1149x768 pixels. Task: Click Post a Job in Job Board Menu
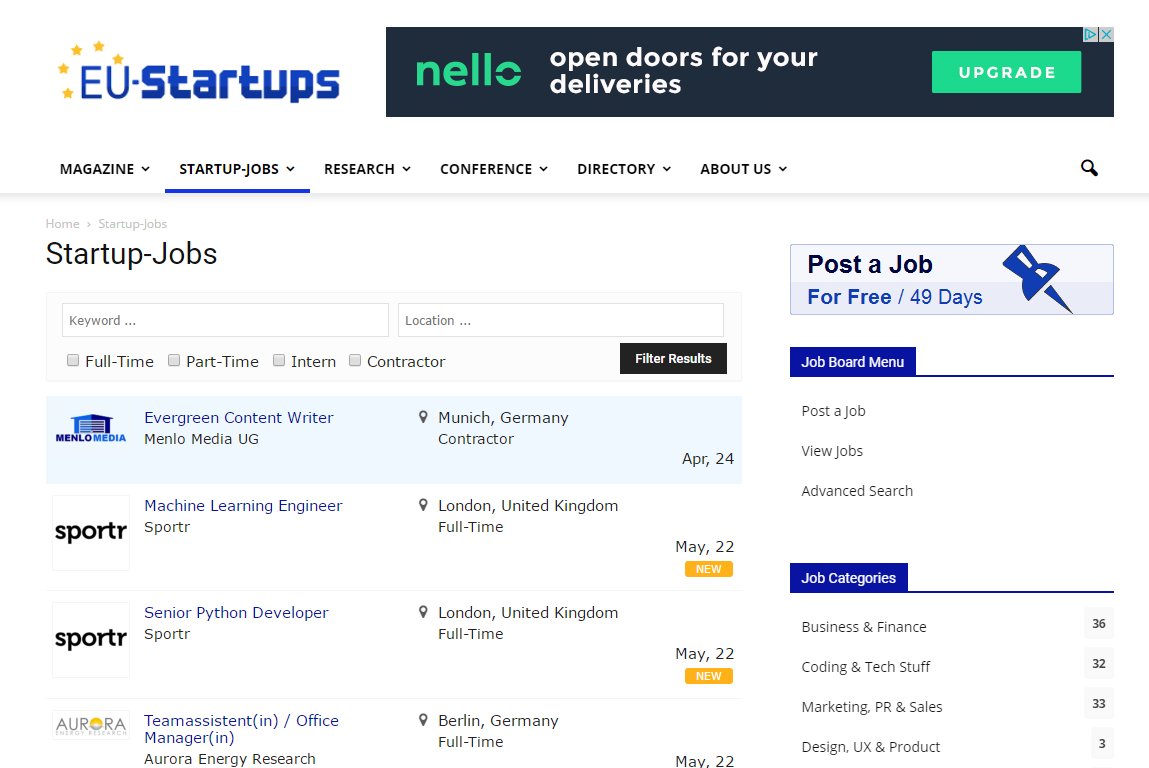(x=833, y=411)
